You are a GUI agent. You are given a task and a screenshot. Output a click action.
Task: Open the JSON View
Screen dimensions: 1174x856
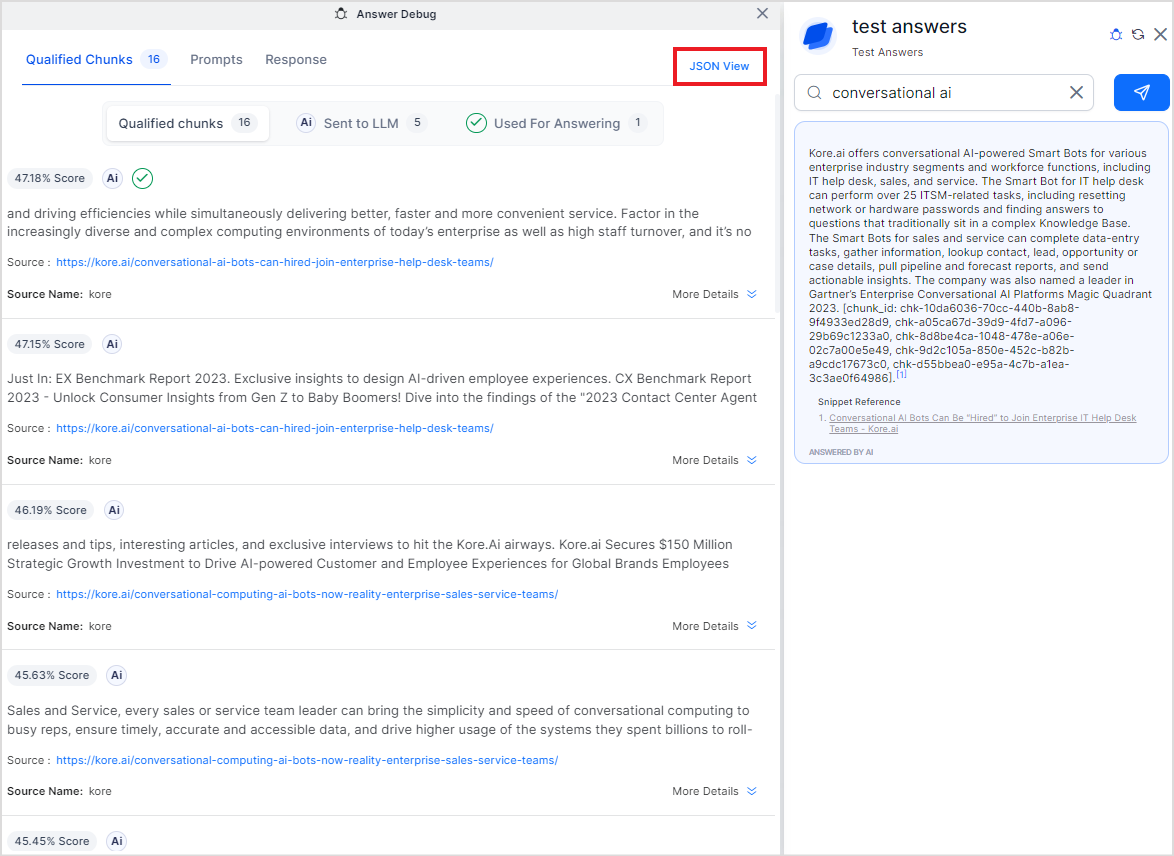click(719, 66)
